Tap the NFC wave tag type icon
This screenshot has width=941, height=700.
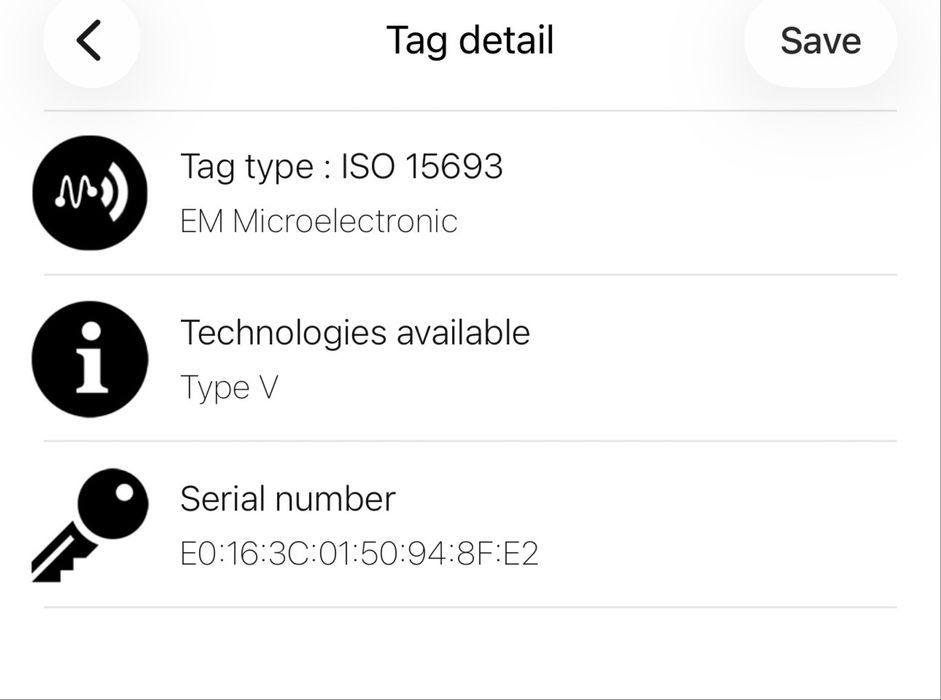(x=90, y=193)
